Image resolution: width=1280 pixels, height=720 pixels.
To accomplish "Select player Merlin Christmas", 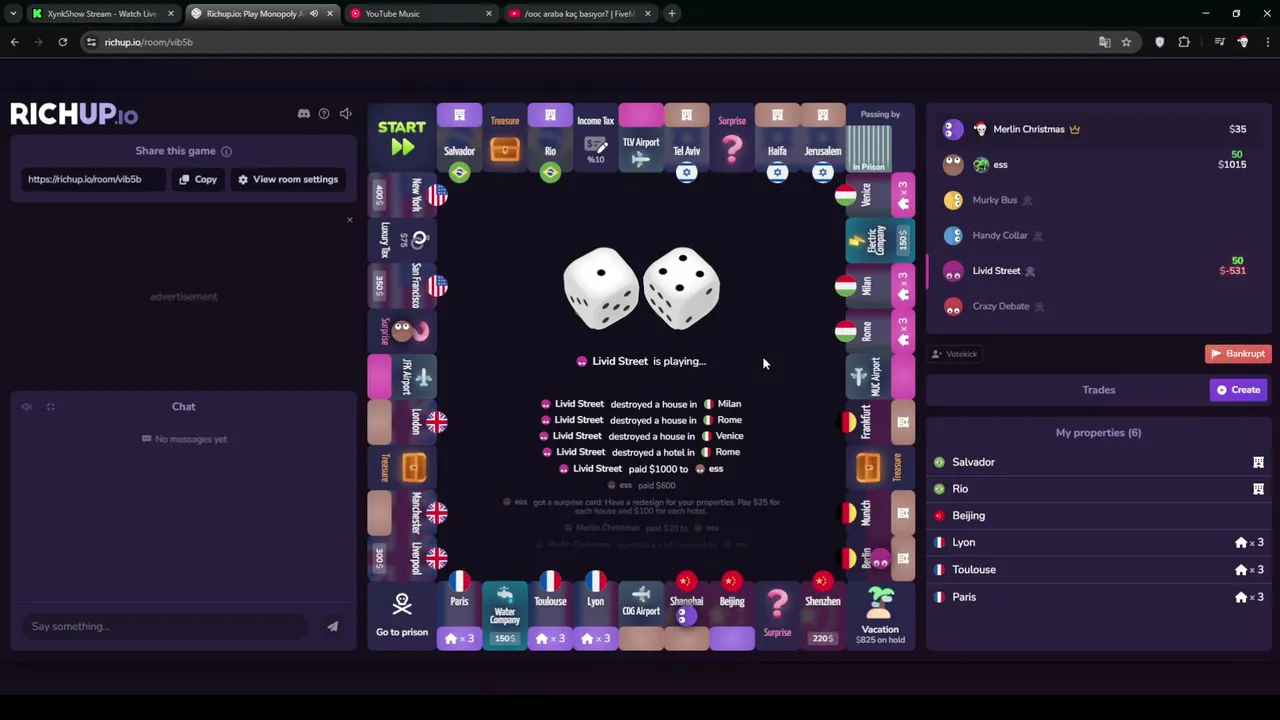I will [x=1098, y=129].
